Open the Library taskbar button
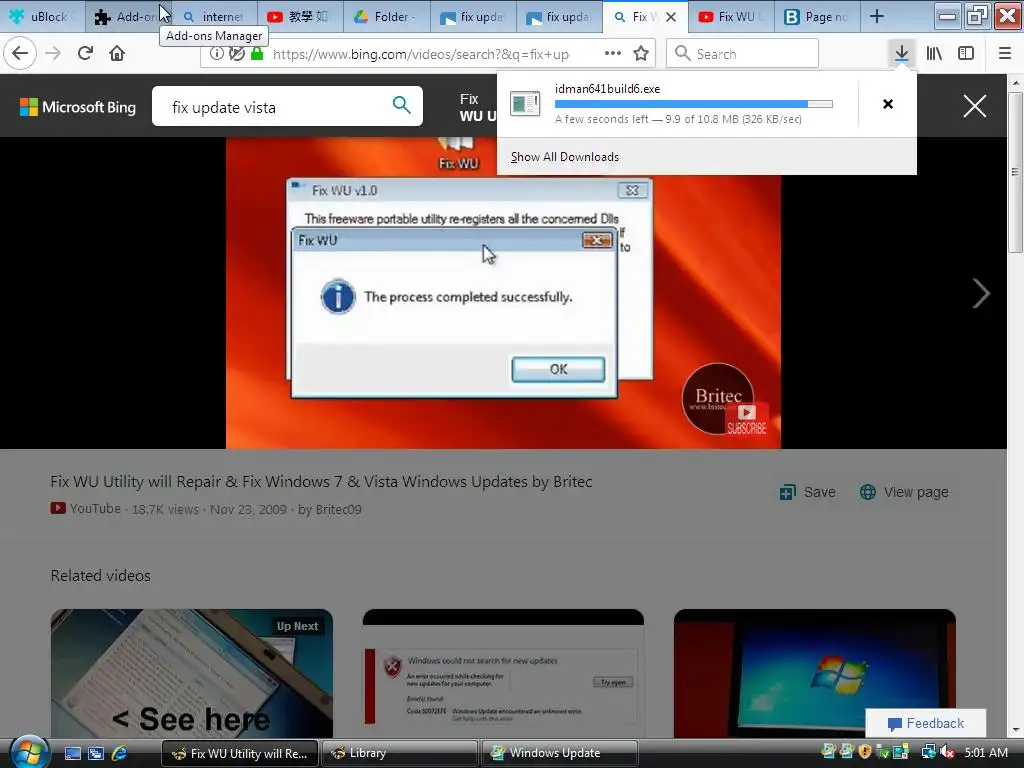1024x768 pixels. pos(400,753)
